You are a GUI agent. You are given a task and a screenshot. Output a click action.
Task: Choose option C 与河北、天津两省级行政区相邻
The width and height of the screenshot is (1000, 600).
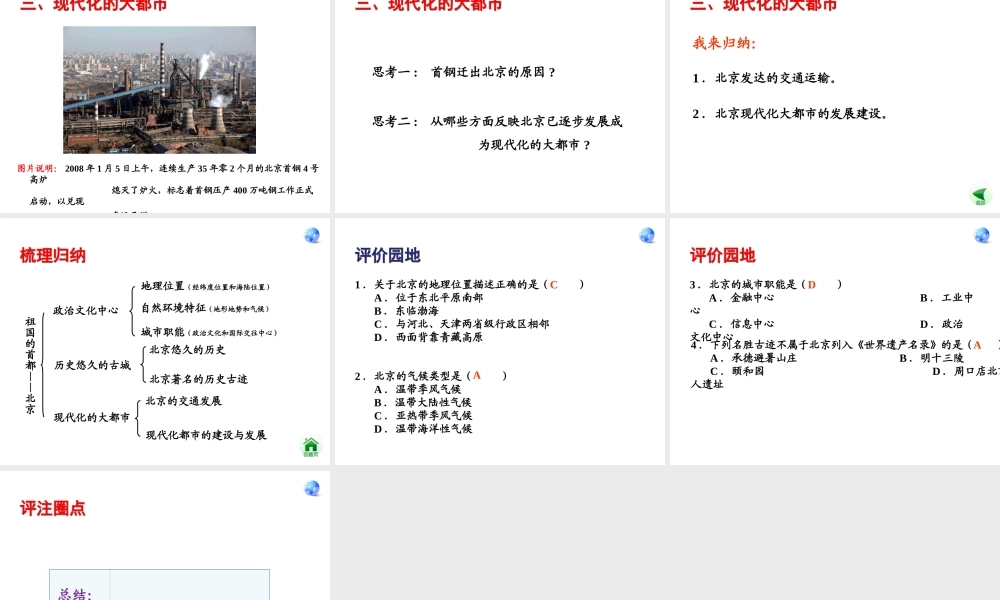click(462, 324)
